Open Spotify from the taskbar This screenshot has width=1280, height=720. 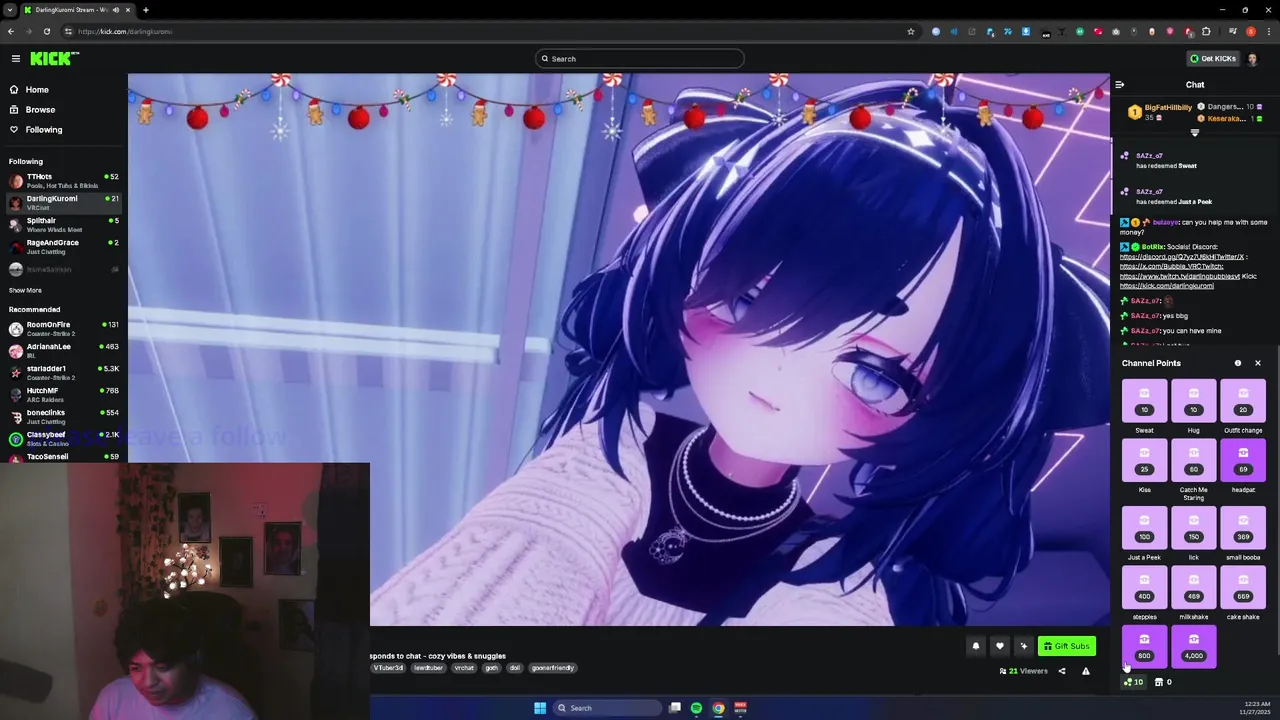point(696,708)
